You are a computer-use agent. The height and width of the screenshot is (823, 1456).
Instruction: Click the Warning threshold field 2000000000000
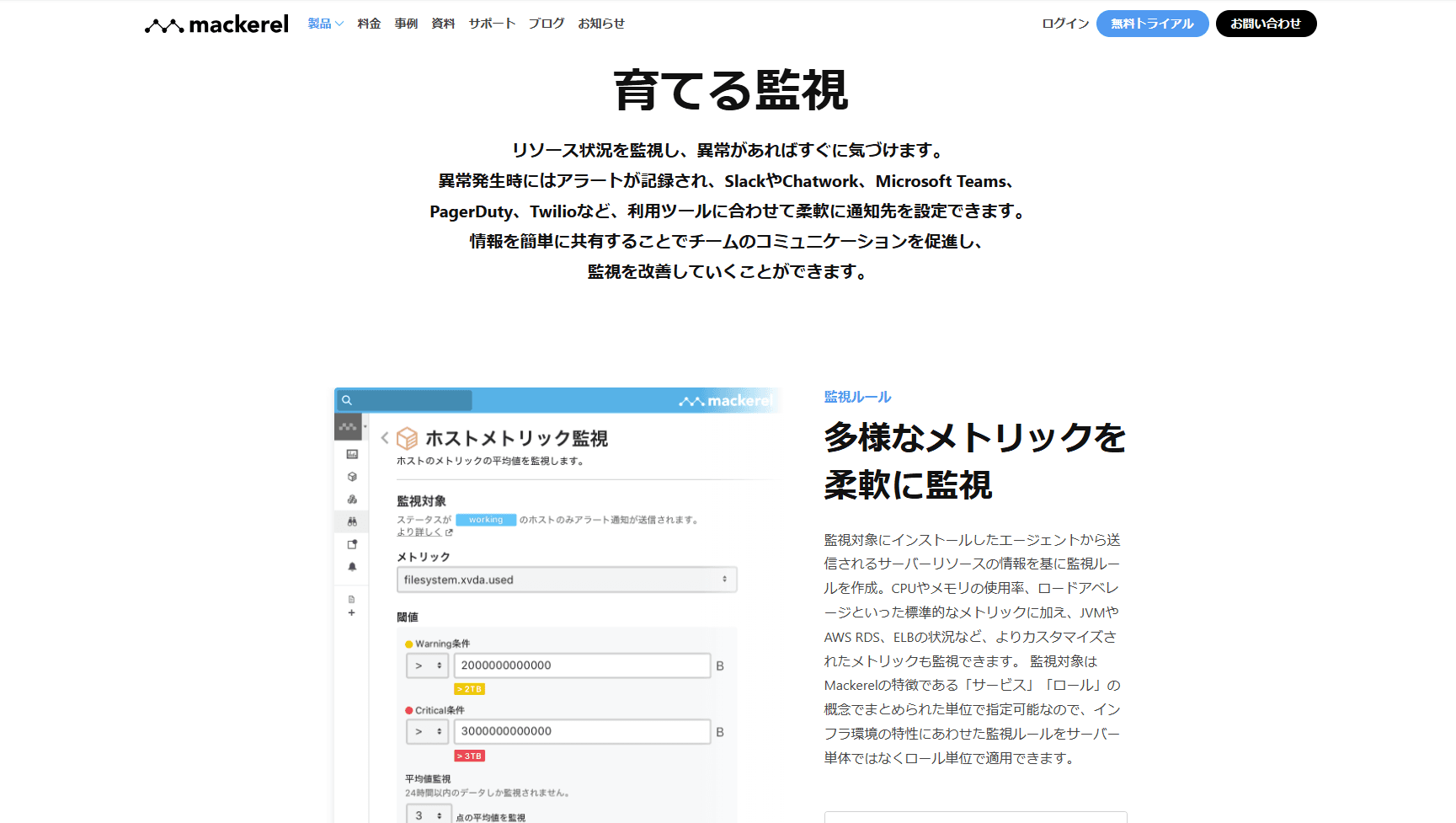click(582, 665)
